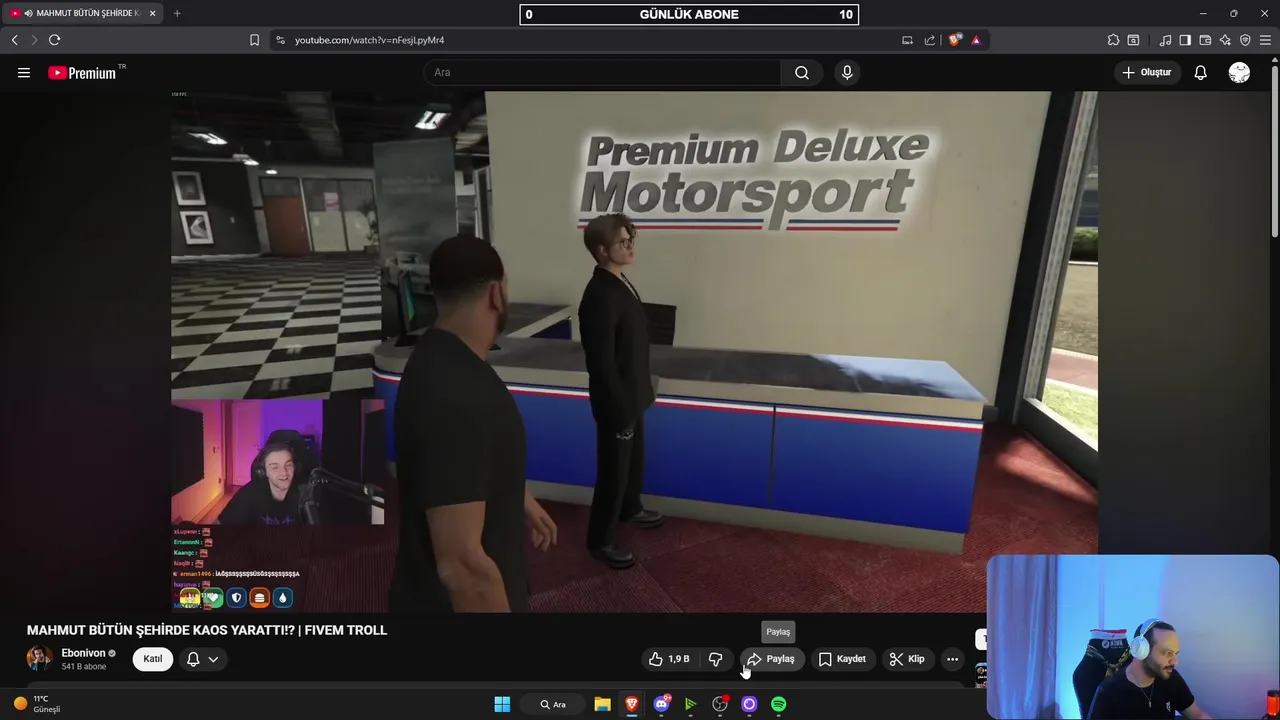
Task: Open Brave playlist music note icon
Action: click(x=1165, y=40)
